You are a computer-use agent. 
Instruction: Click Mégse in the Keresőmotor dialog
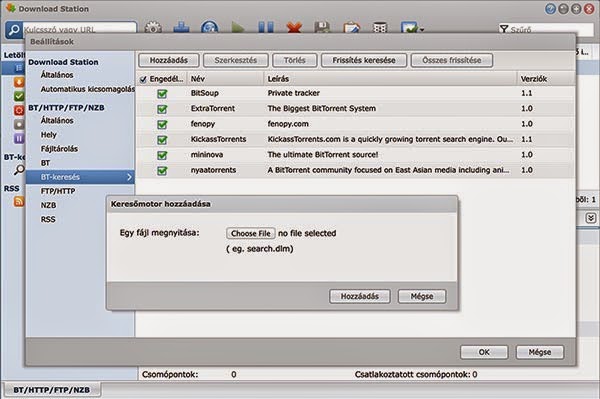pyautogui.click(x=422, y=296)
